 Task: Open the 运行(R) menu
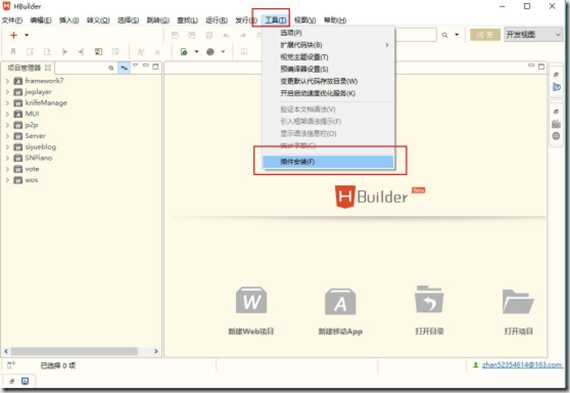[217, 20]
